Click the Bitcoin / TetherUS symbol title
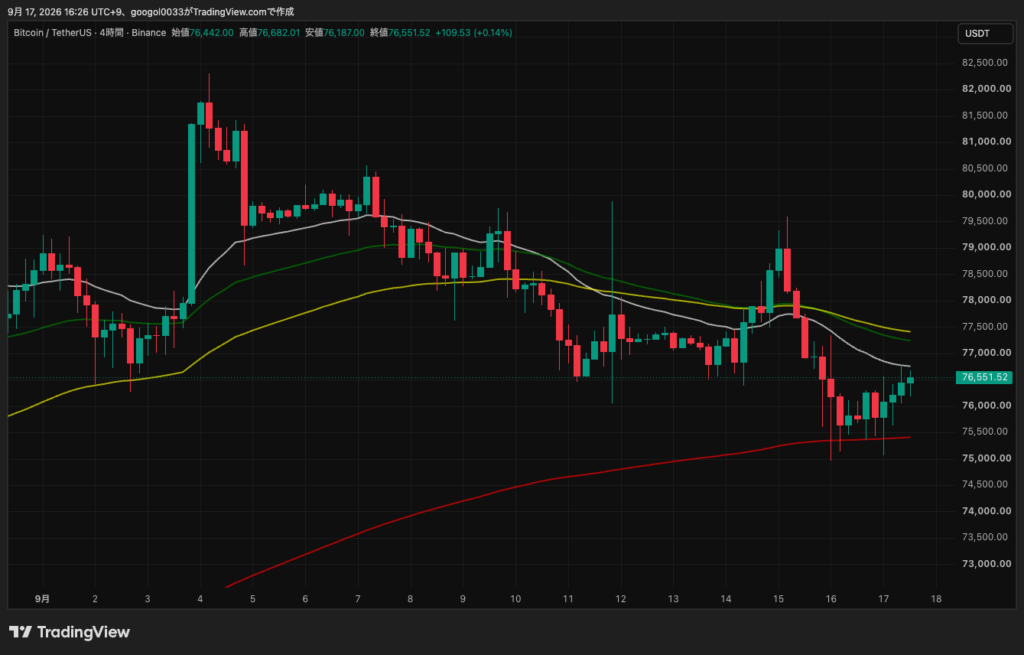1024x655 pixels. tap(52, 33)
